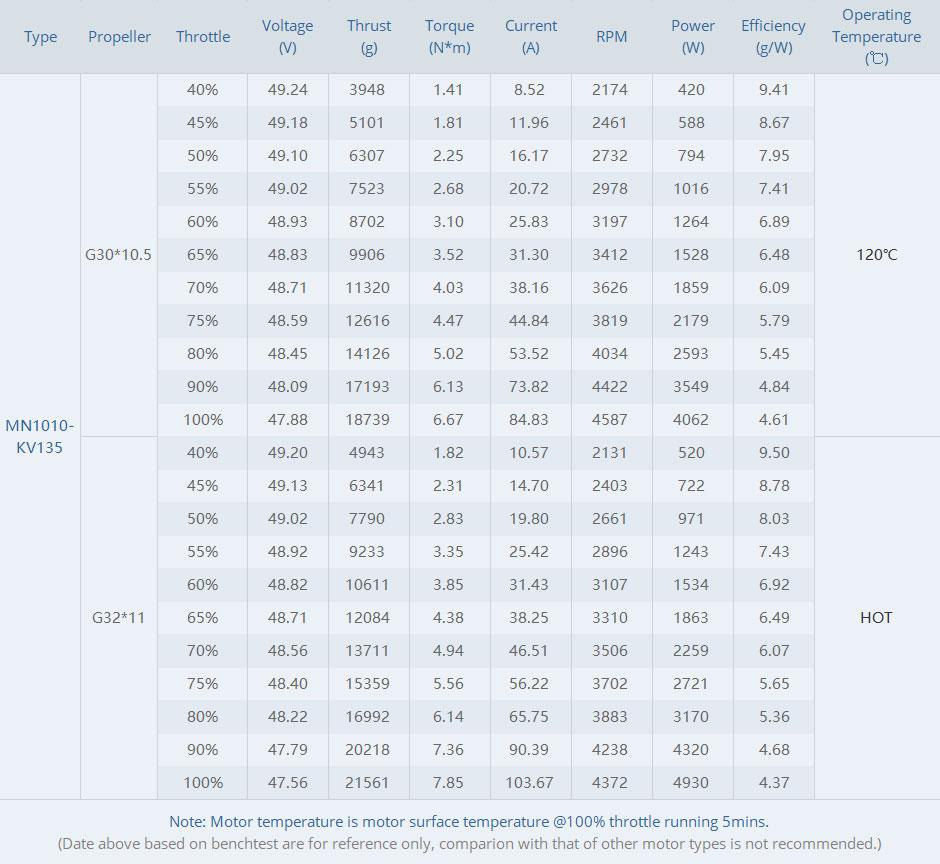Click the Torque (N*m) column header
This screenshot has width=940, height=864.
[x=449, y=37]
